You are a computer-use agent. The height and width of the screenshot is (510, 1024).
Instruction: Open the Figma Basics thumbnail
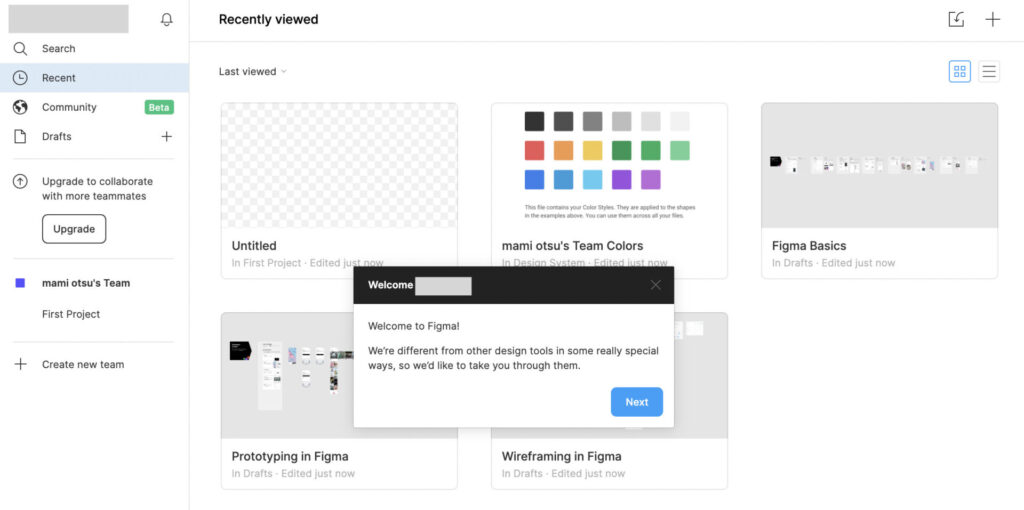[x=880, y=166]
